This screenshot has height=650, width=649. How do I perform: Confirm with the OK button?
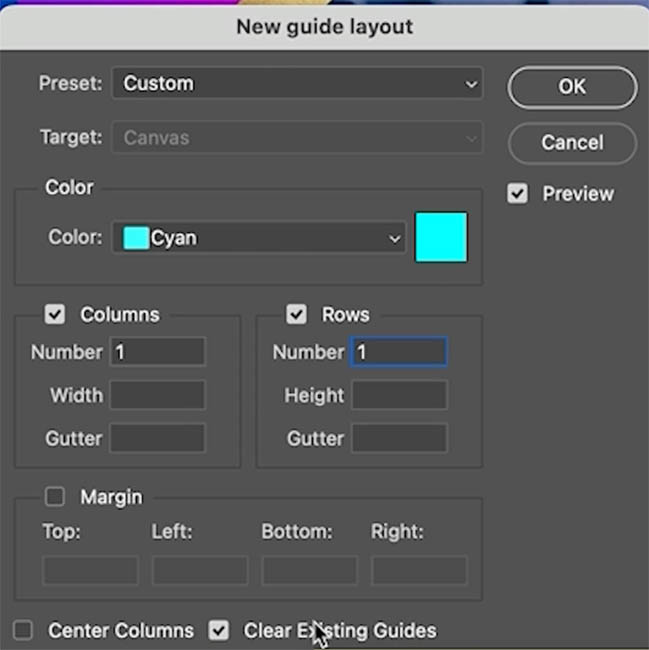[572, 87]
